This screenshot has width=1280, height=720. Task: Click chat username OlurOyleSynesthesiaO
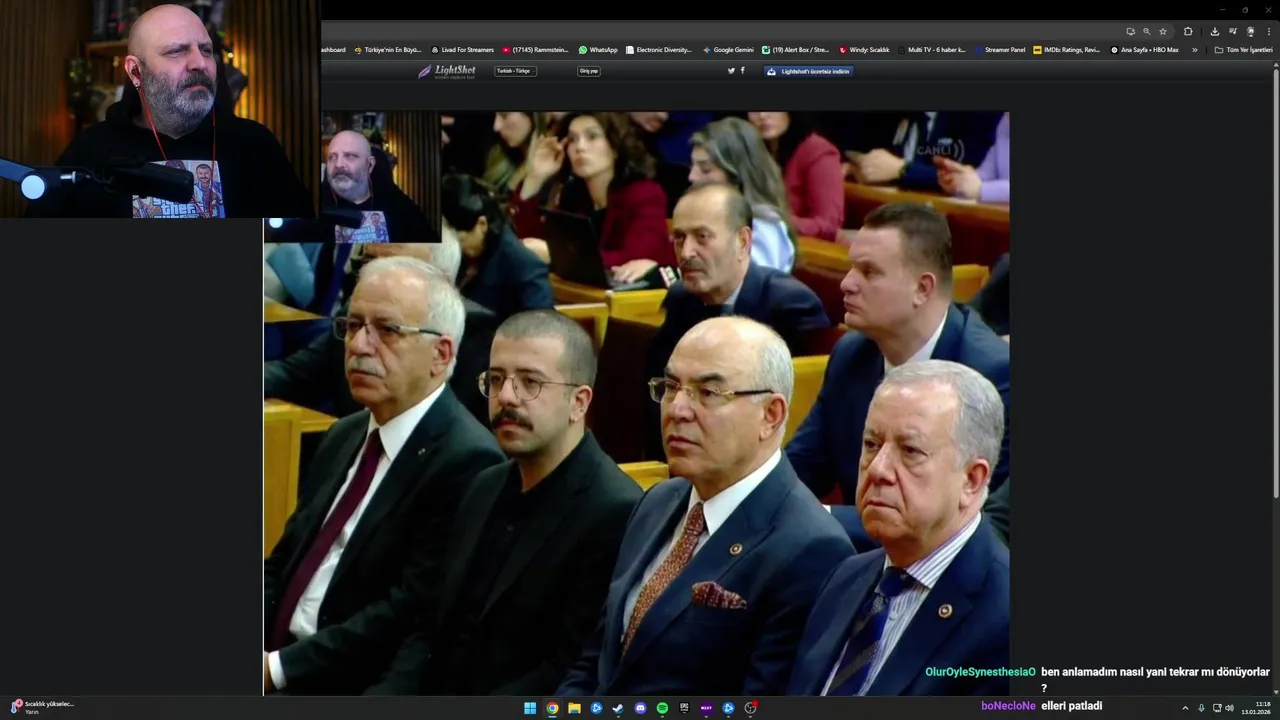click(980, 672)
